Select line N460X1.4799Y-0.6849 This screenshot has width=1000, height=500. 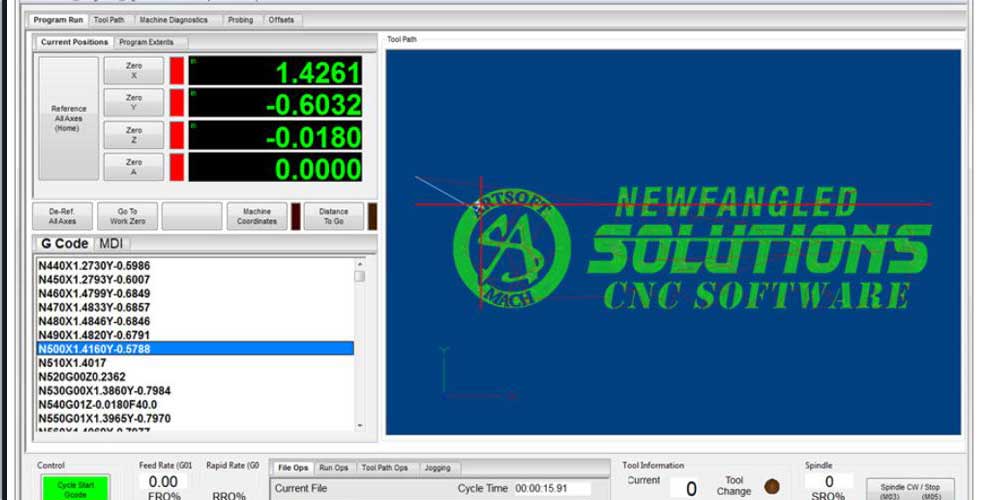195,293
